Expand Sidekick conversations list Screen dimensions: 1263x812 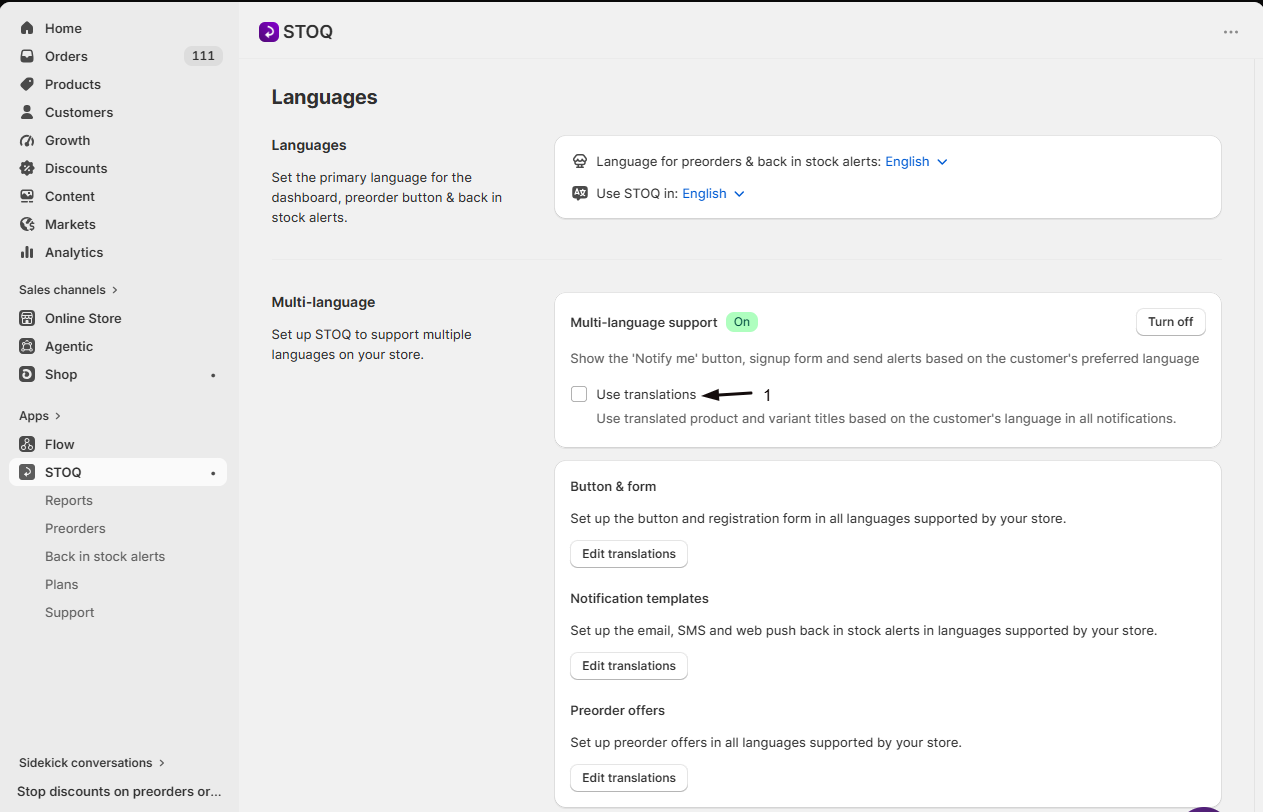pos(92,763)
